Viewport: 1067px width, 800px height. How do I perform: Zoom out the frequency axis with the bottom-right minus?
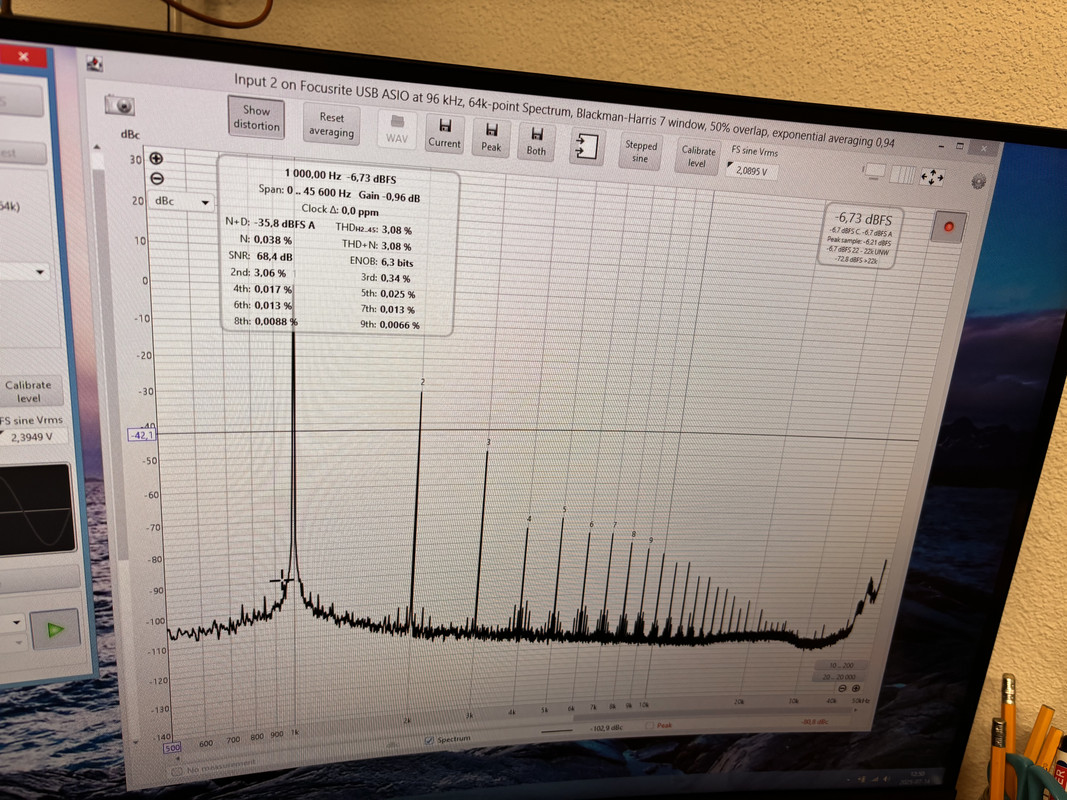842,688
